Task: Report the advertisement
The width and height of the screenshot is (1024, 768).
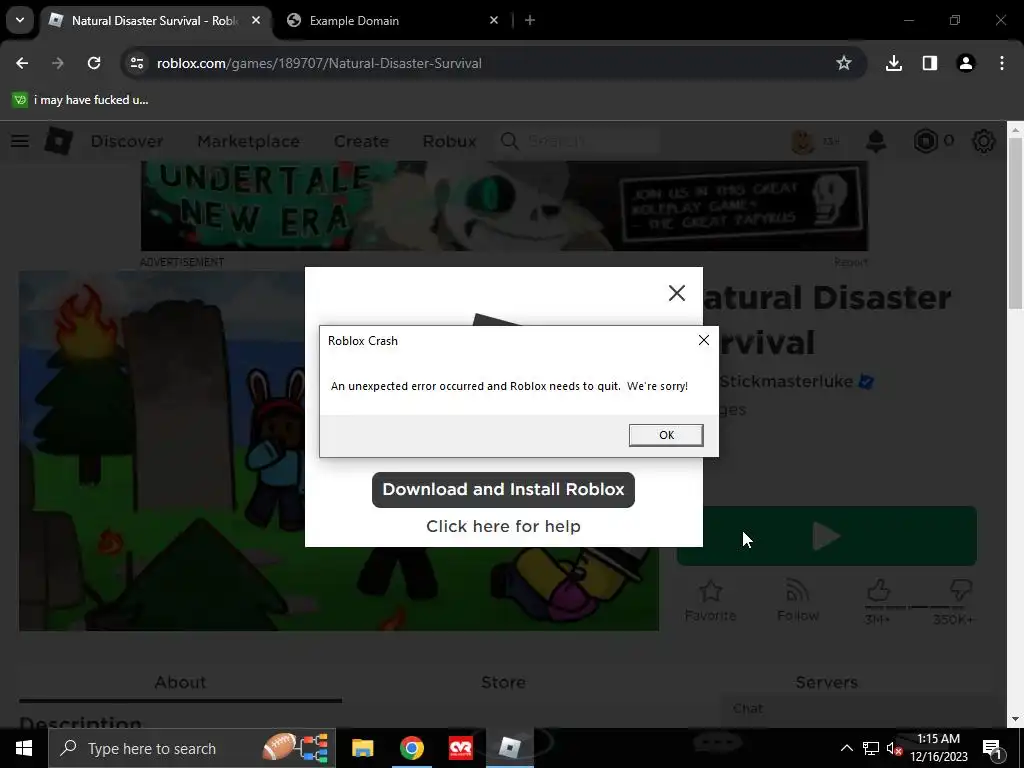Action: coord(850,262)
